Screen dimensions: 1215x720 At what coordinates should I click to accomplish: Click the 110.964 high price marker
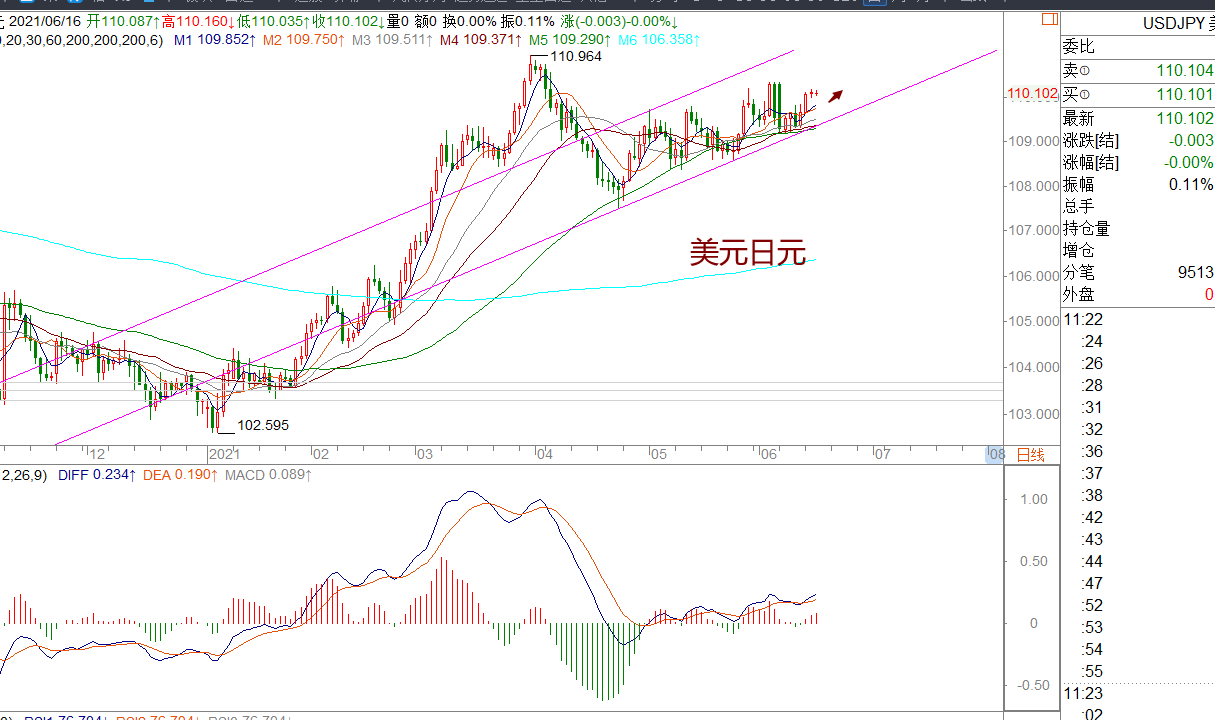[576, 57]
